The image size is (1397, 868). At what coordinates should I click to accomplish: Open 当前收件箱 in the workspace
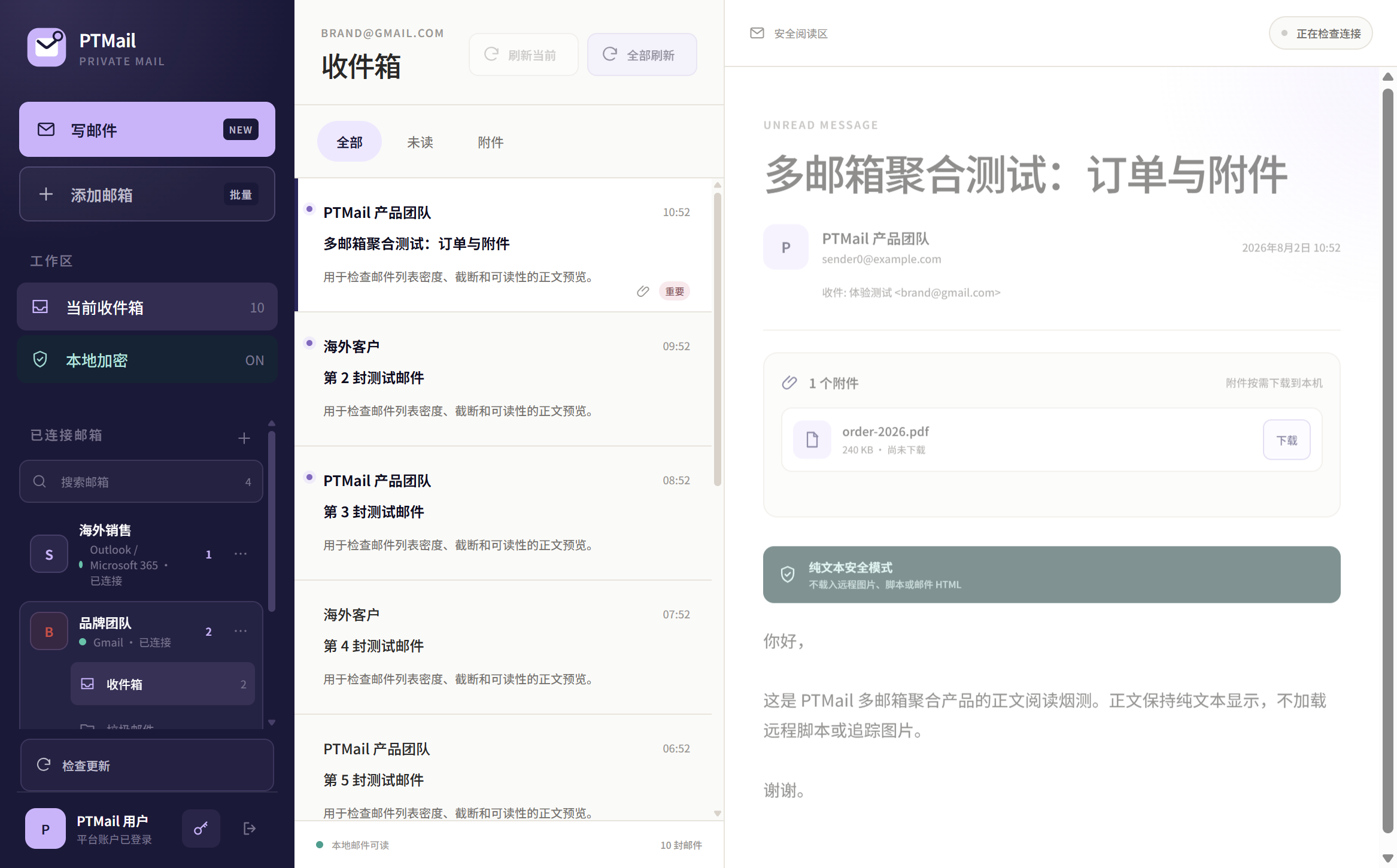[147, 306]
